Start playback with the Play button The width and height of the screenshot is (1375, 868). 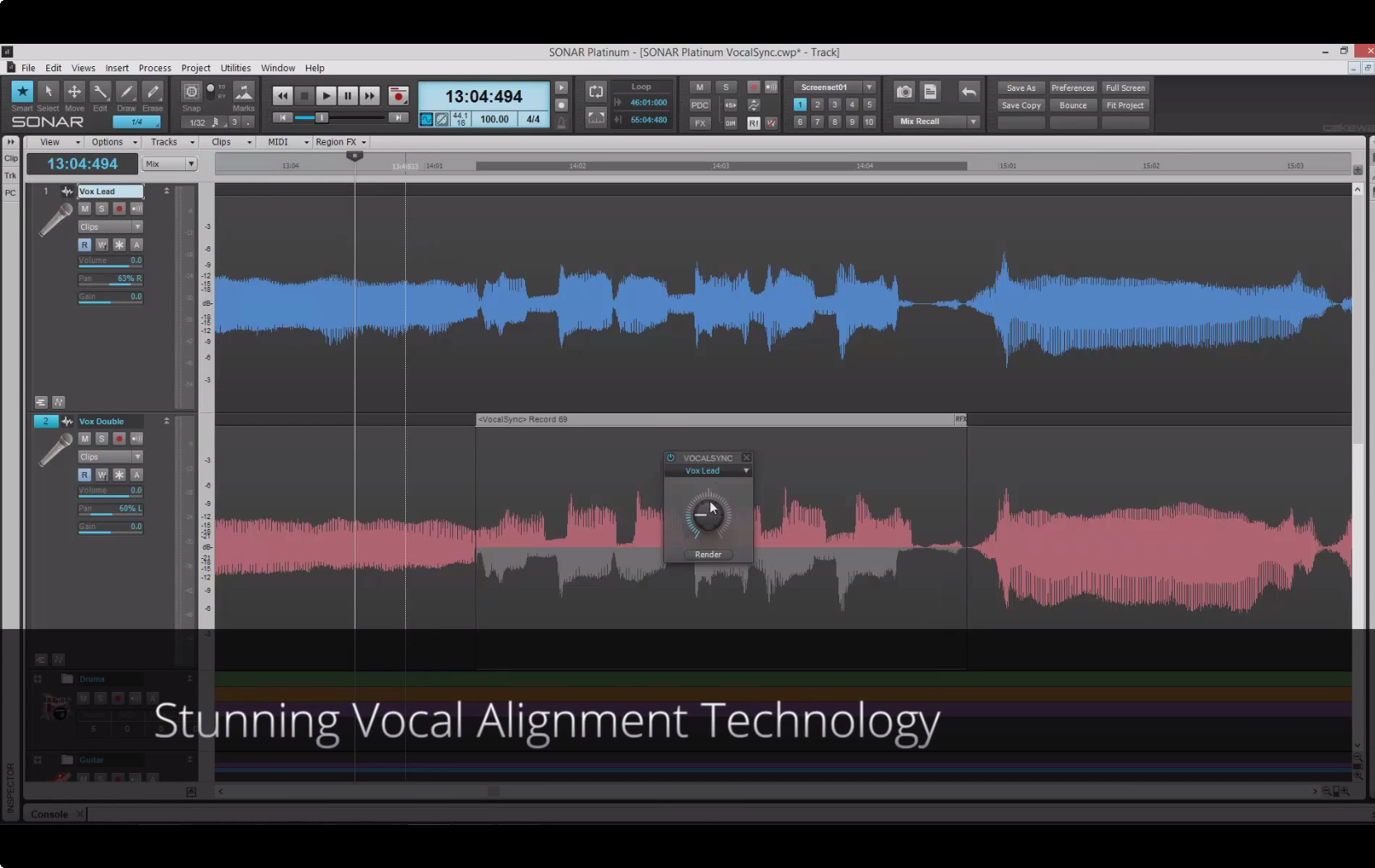(327, 96)
